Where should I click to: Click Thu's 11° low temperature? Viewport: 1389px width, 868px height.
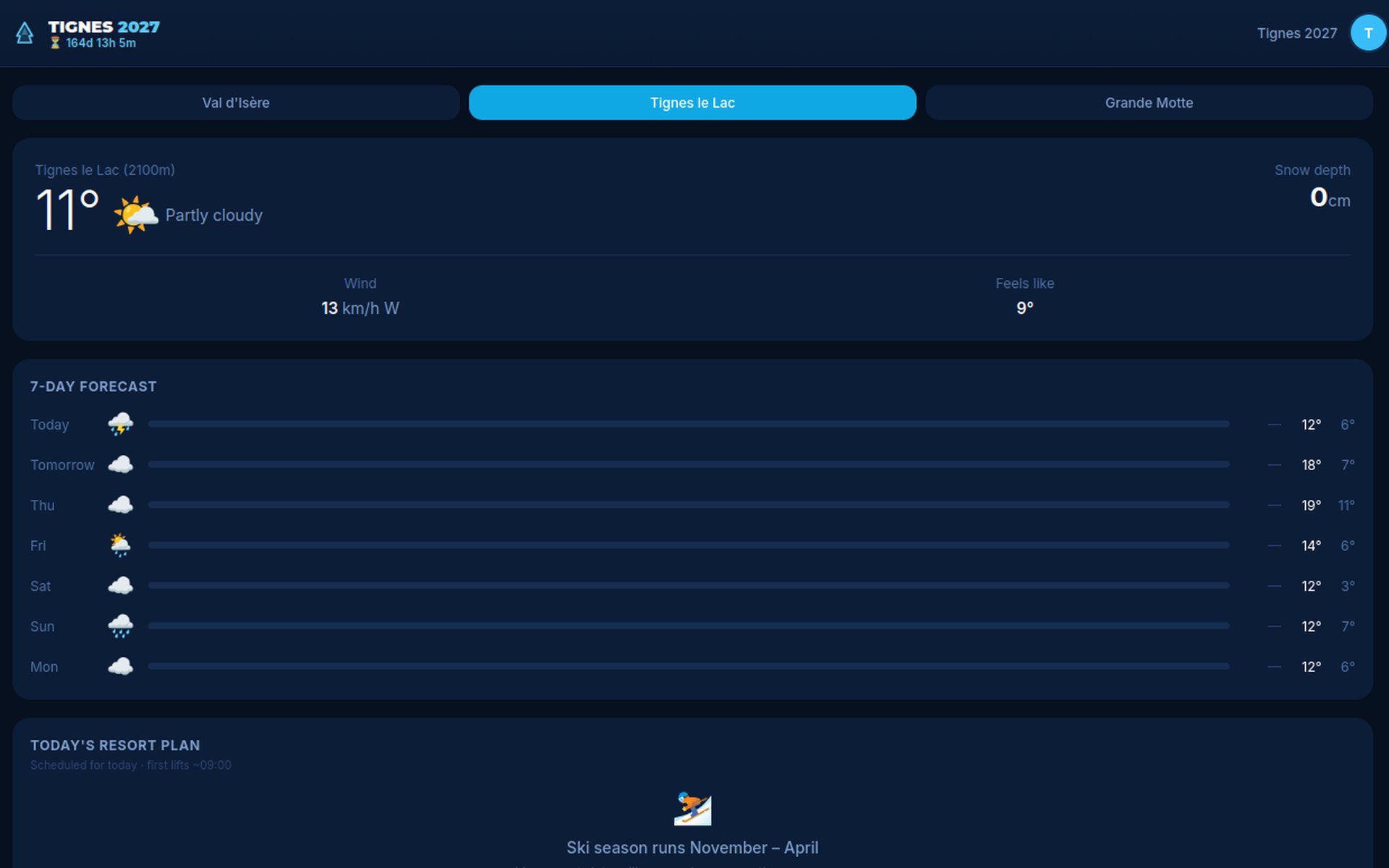click(x=1346, y=506)
